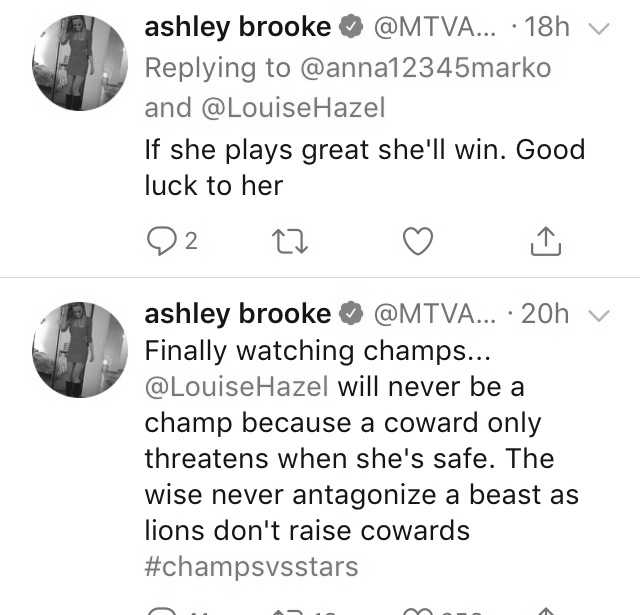Click ashley brooke name on 18h tweet

[238, 27]
